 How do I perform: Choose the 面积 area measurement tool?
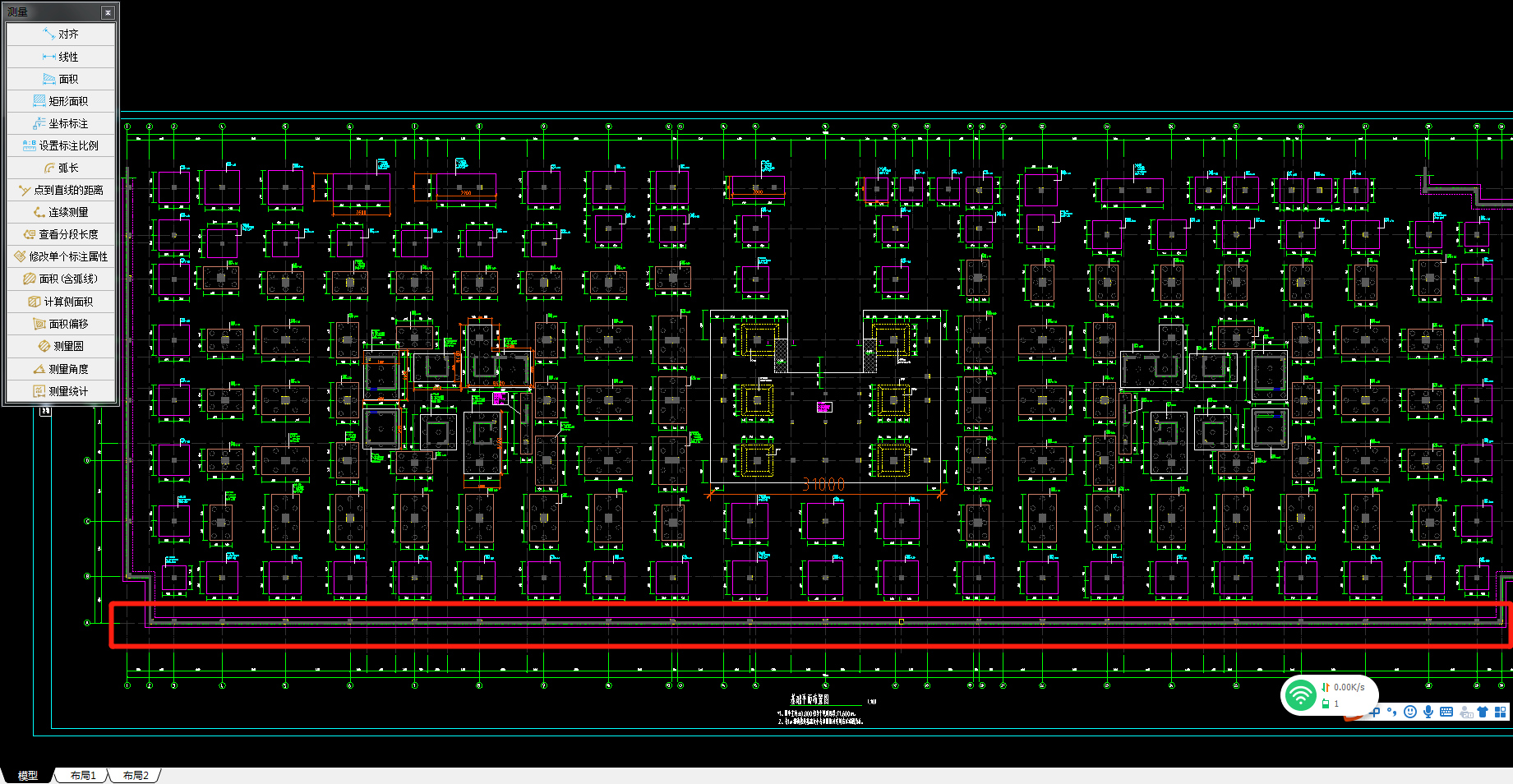pos(61,79)
